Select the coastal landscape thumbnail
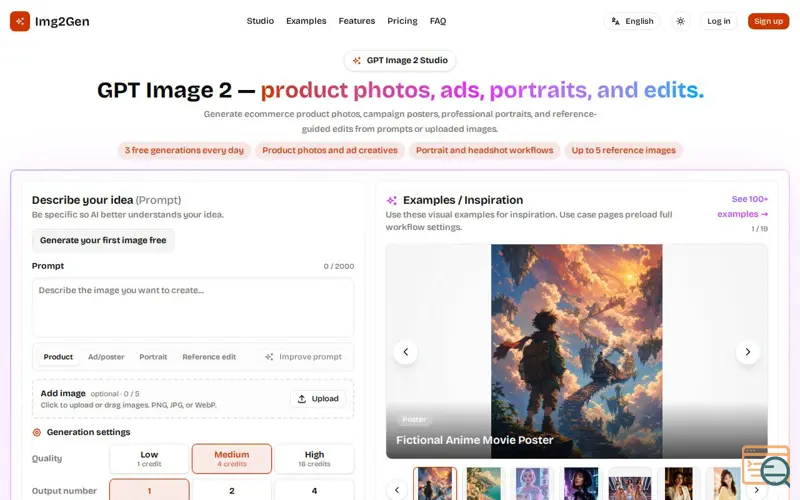The height and width of the screenshot is (500, 800). pos(484,483)
